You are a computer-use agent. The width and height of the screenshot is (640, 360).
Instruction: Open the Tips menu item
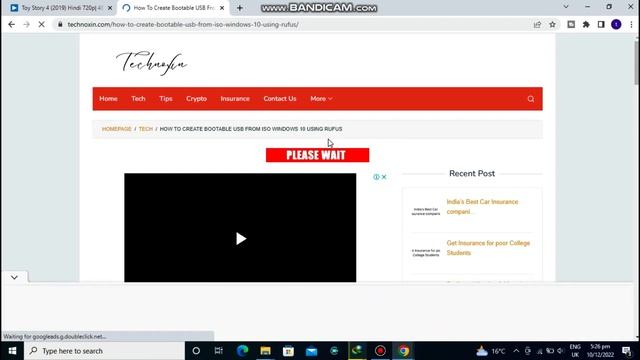[x=166, y=99]
